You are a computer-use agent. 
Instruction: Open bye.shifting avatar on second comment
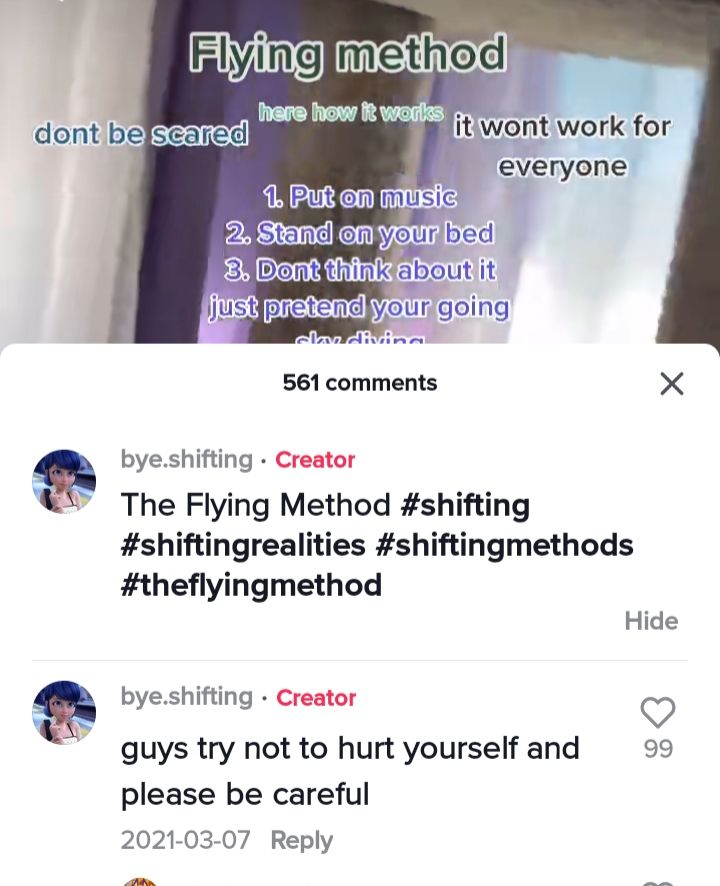click(64, 713)
